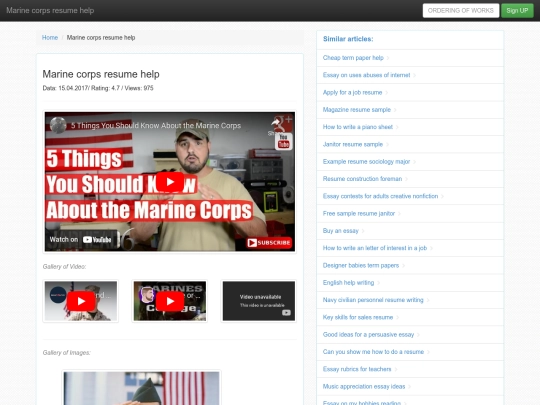Click Marine corps resume help site title
Image resolution: width=540 pixels, height=405 pixels.
[x=50, y=10]
